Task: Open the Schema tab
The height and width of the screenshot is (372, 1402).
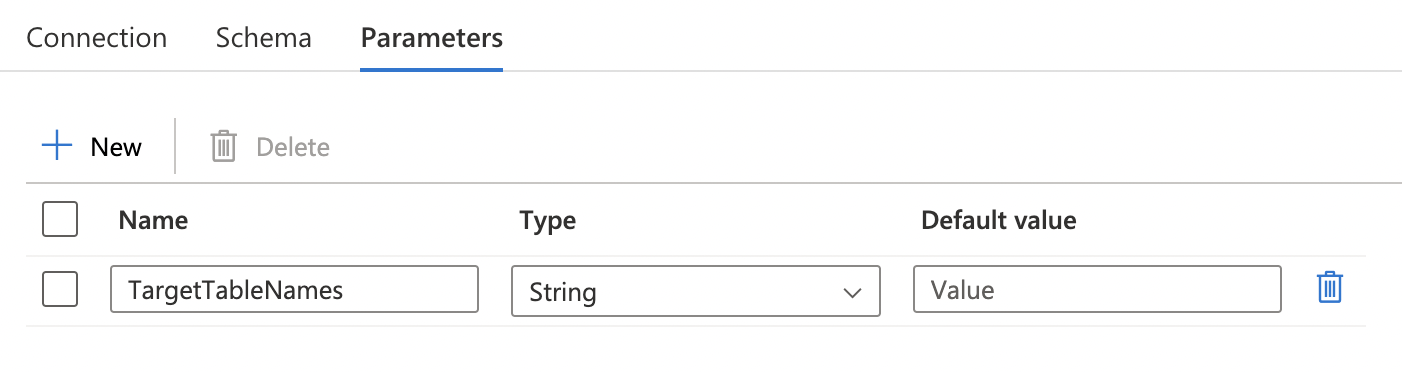Action: pos(264,38)
